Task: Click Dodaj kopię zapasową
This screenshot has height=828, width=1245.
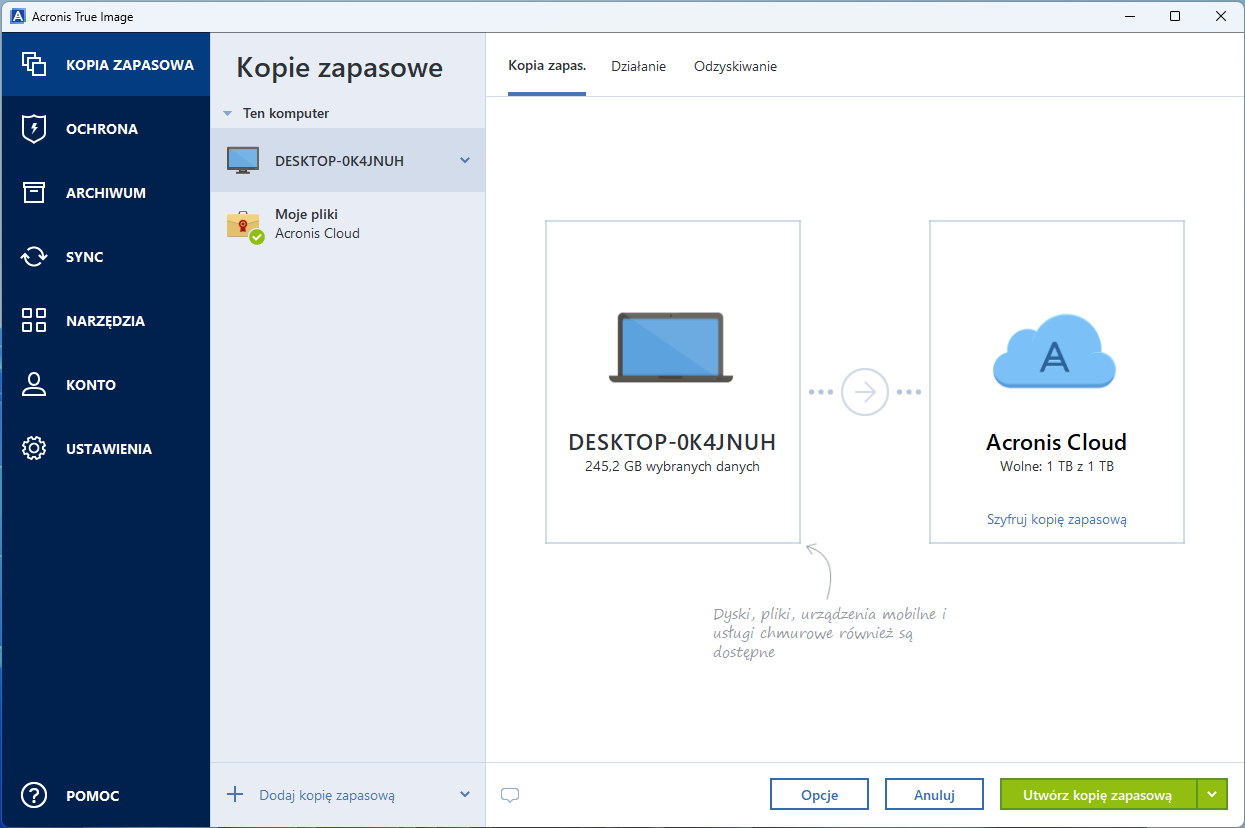Action: pos(327,795)
